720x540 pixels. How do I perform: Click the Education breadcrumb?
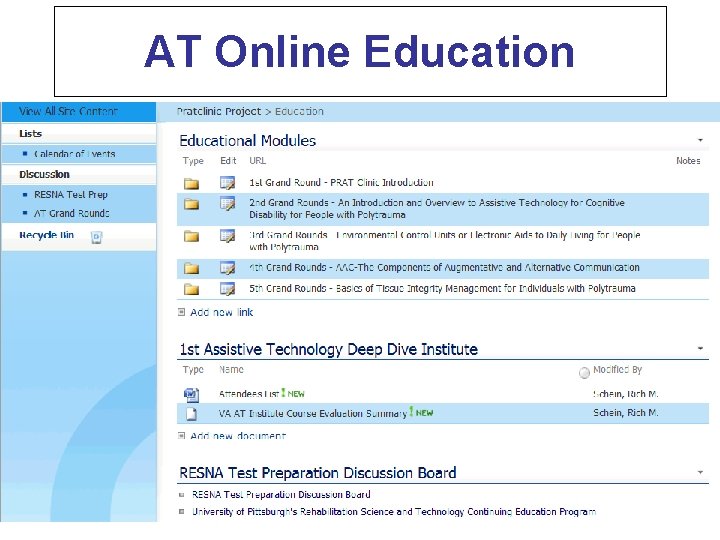[299, 112]
